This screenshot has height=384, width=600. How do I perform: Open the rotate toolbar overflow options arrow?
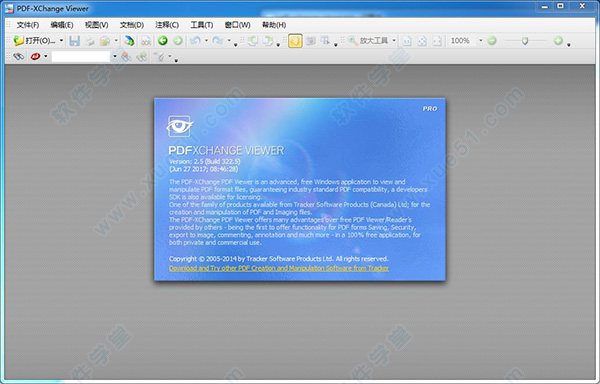[278, 45]
